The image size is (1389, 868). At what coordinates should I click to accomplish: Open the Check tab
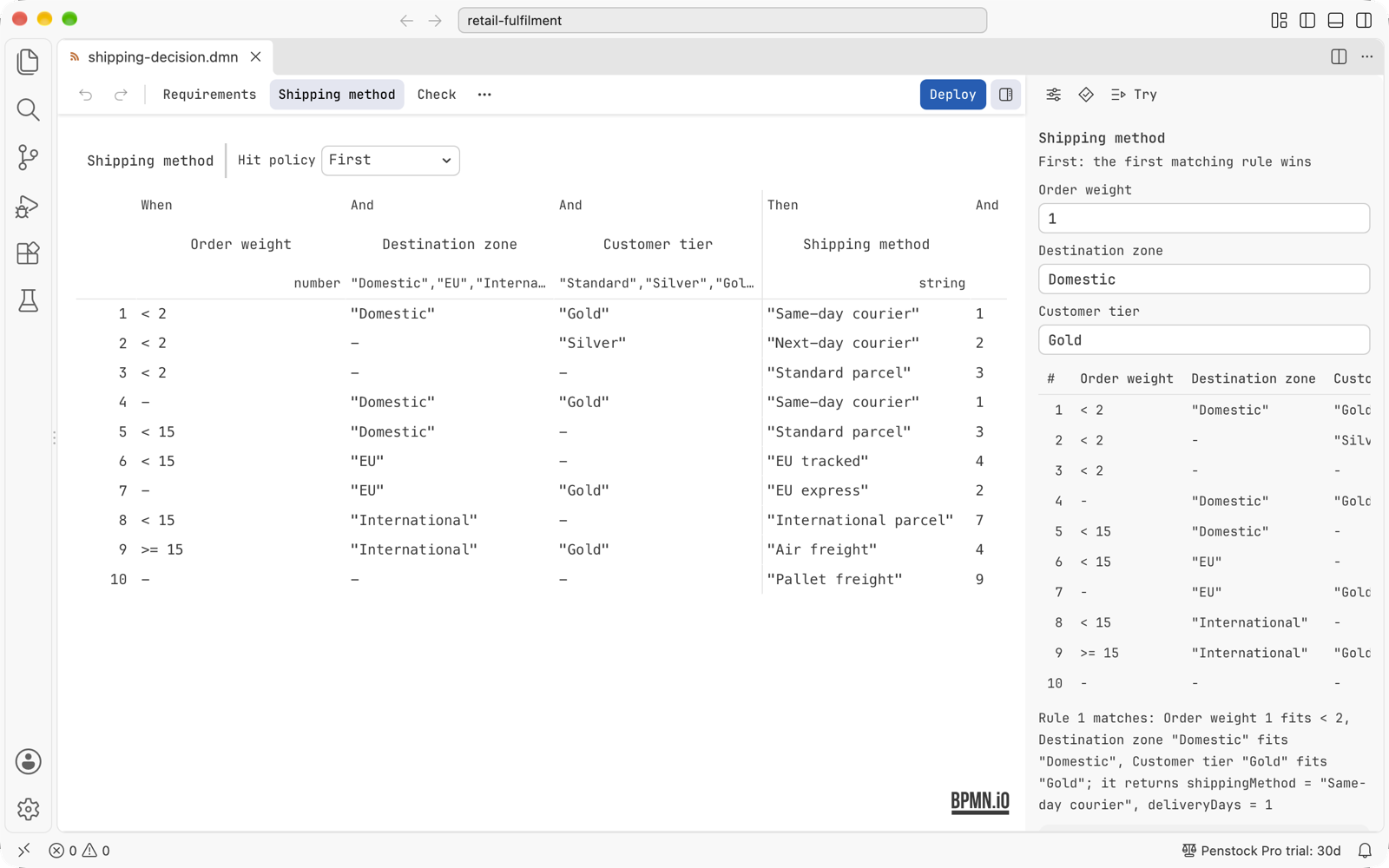point(437,95)
